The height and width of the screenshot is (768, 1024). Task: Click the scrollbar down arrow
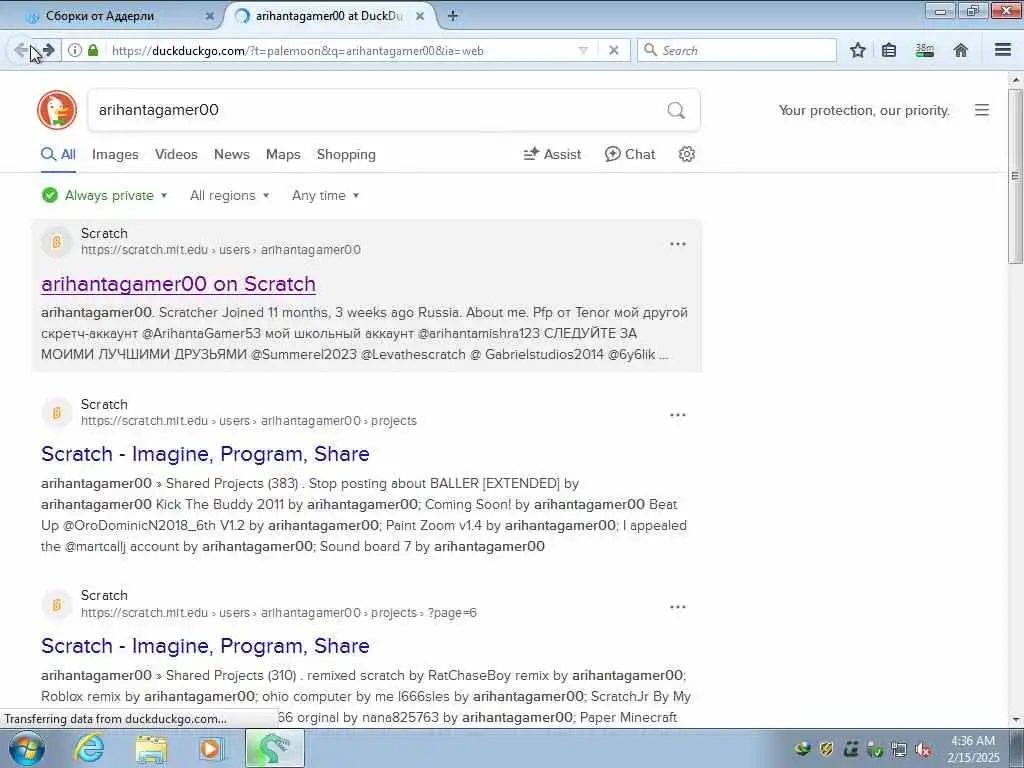[x=1016, y=720]
